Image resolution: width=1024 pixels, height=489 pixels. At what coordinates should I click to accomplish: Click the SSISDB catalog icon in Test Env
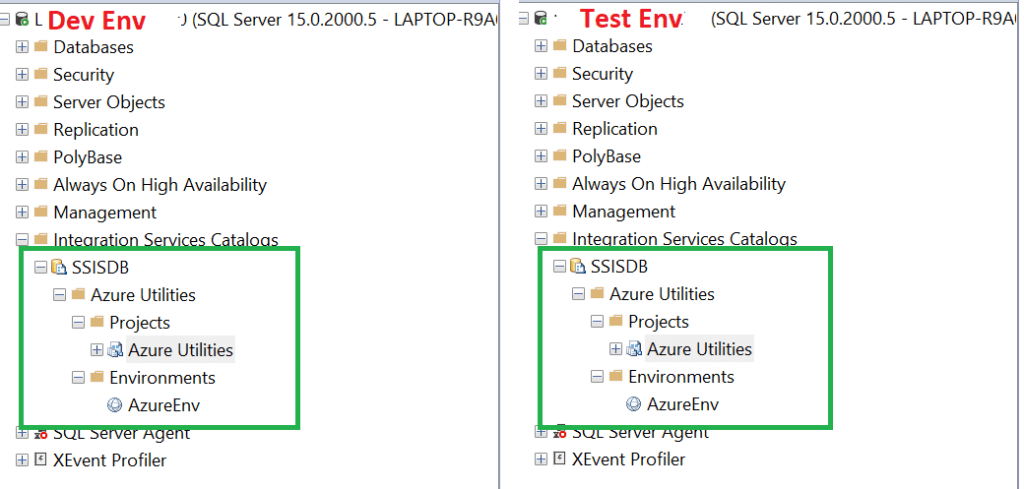(578, 267)
